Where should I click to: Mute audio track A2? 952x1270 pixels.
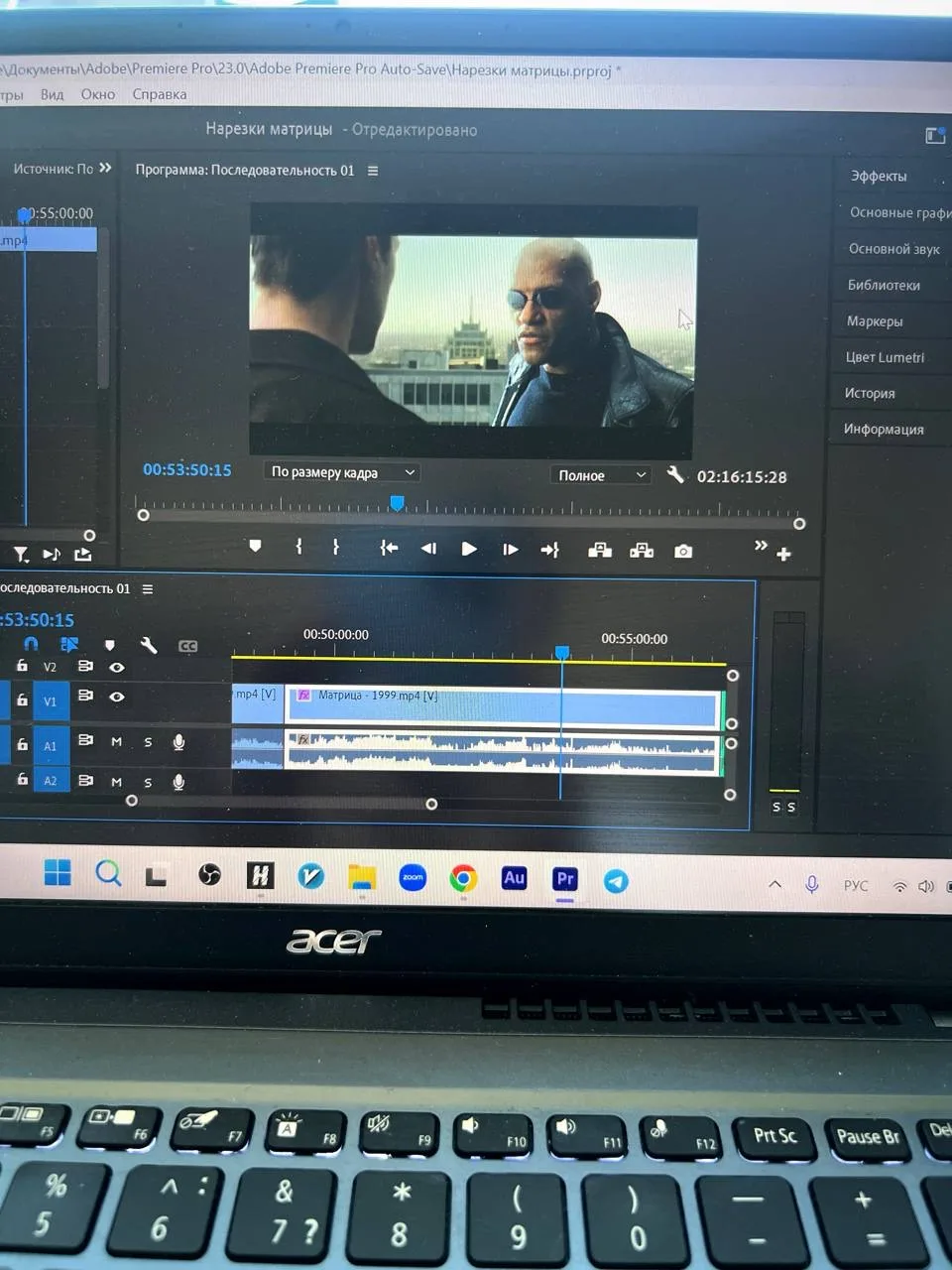click(x=116, y=782)
